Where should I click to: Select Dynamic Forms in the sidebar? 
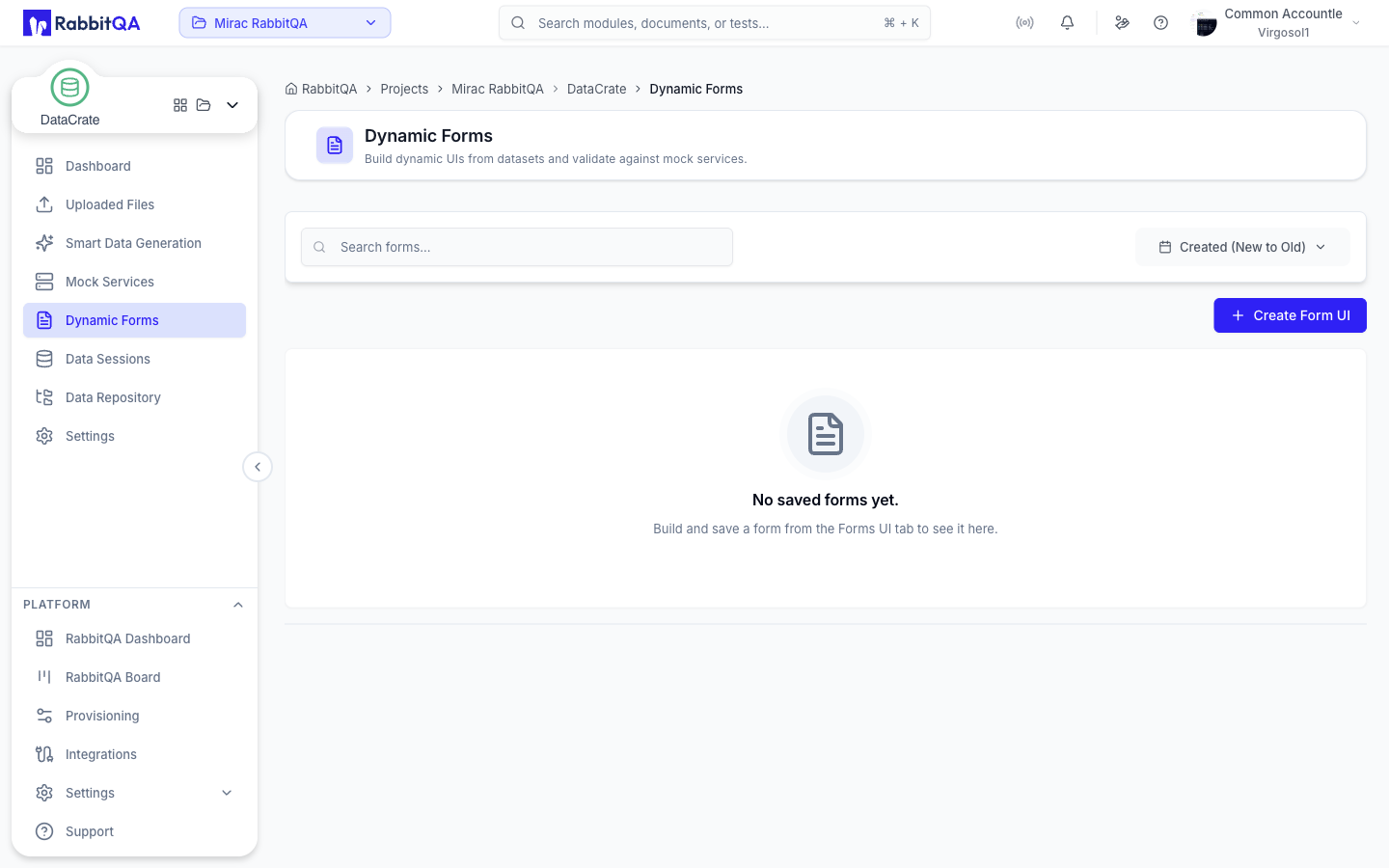point(134,320)
